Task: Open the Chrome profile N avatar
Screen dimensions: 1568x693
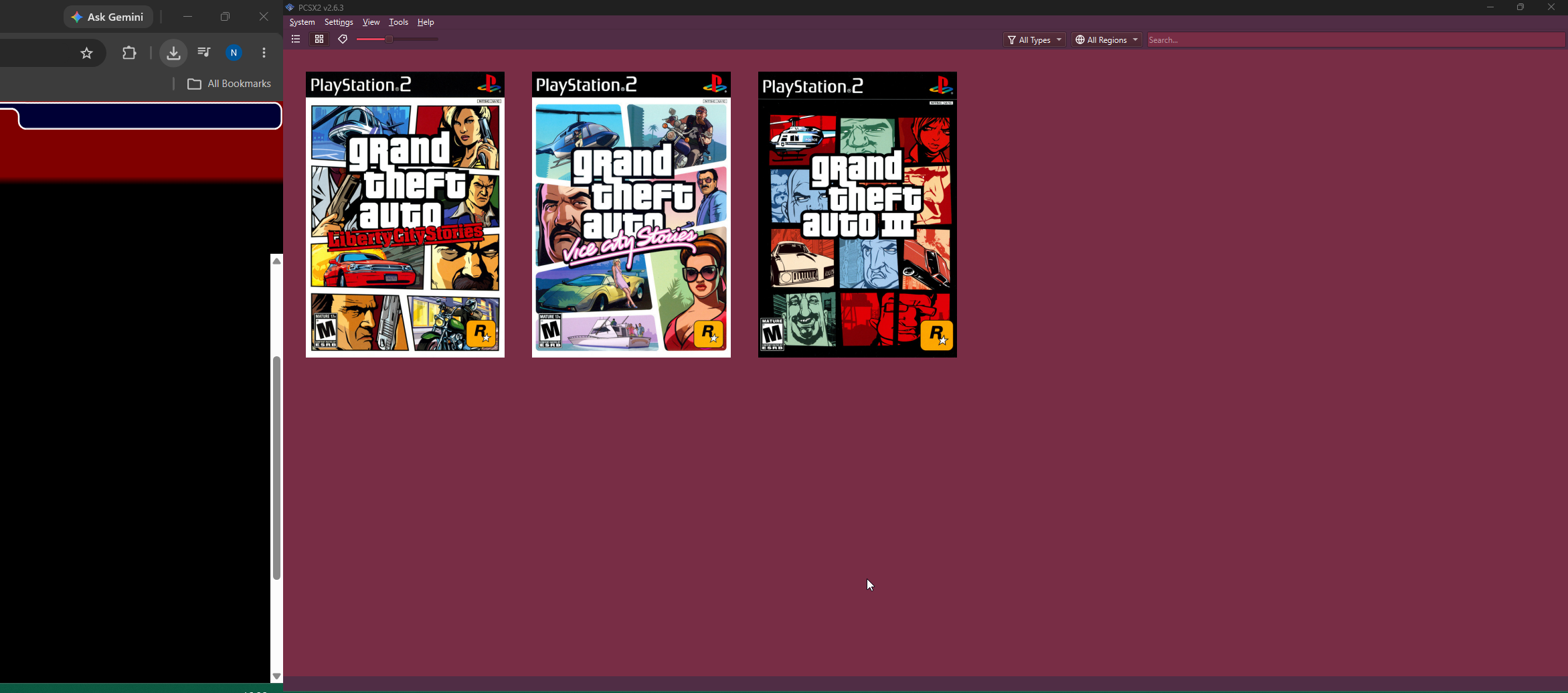Action: tap(234, 53)
